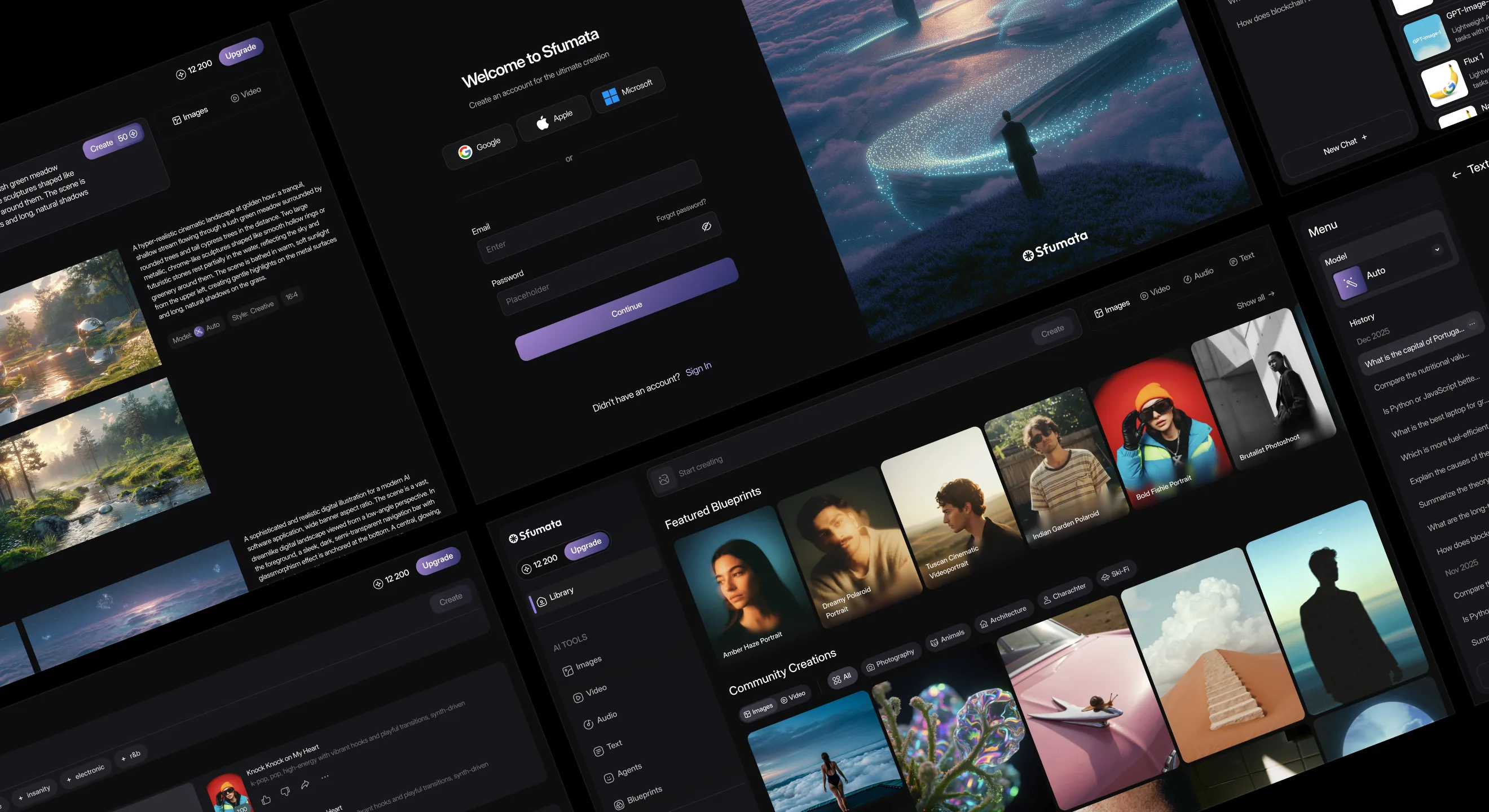Sign in with the Apple button

pyautogui.click(x=554, y=119)
